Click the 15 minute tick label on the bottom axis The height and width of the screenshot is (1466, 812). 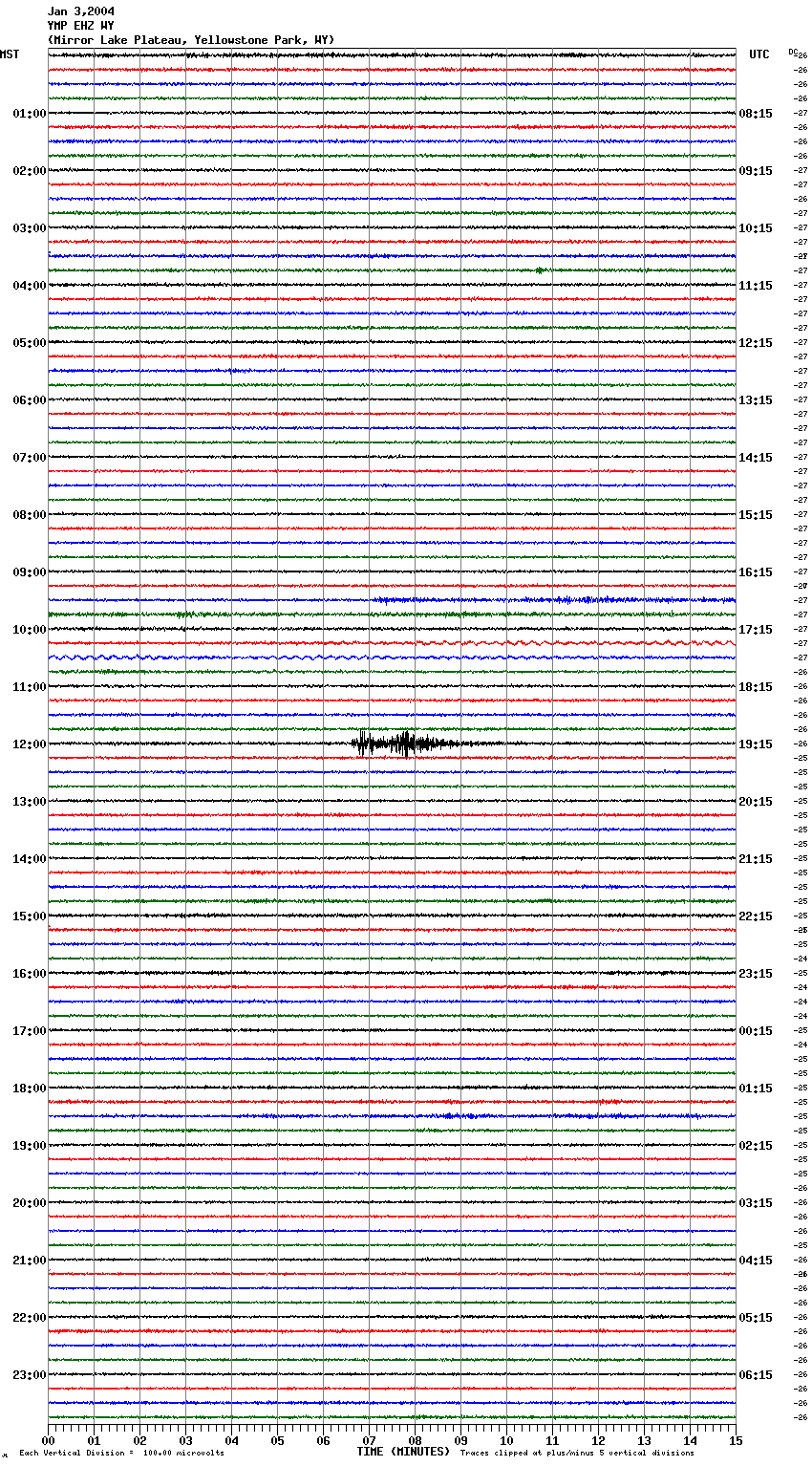coord(736,1441)
